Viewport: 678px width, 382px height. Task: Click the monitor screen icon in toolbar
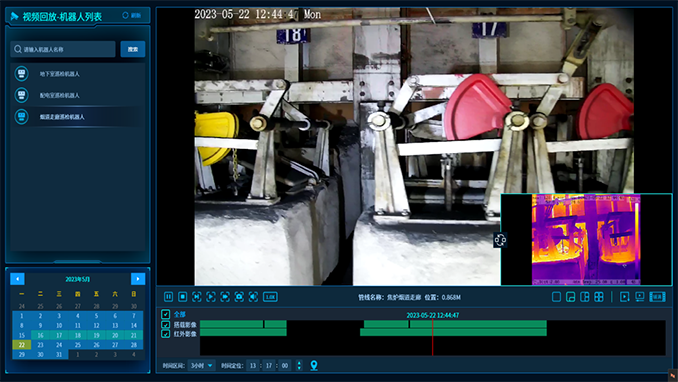(x=640, y=297)
